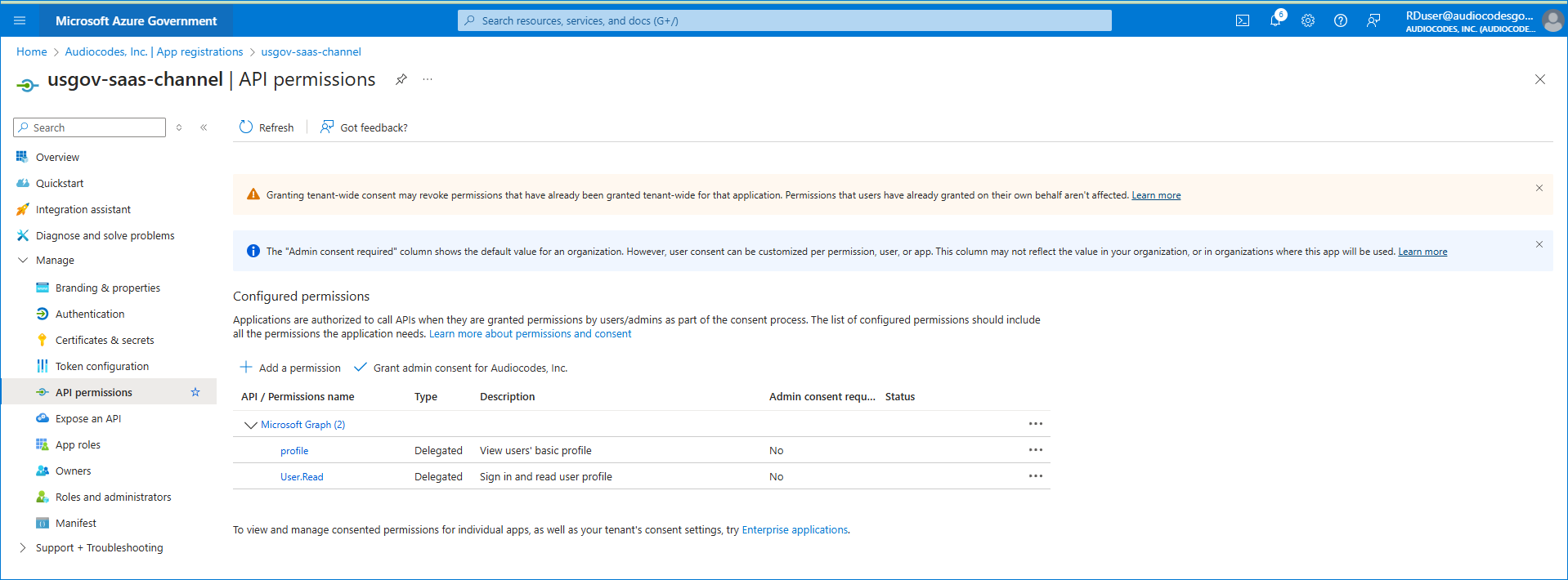Click the help question mark icon

pyautogui.click(x=1341, y=20)
